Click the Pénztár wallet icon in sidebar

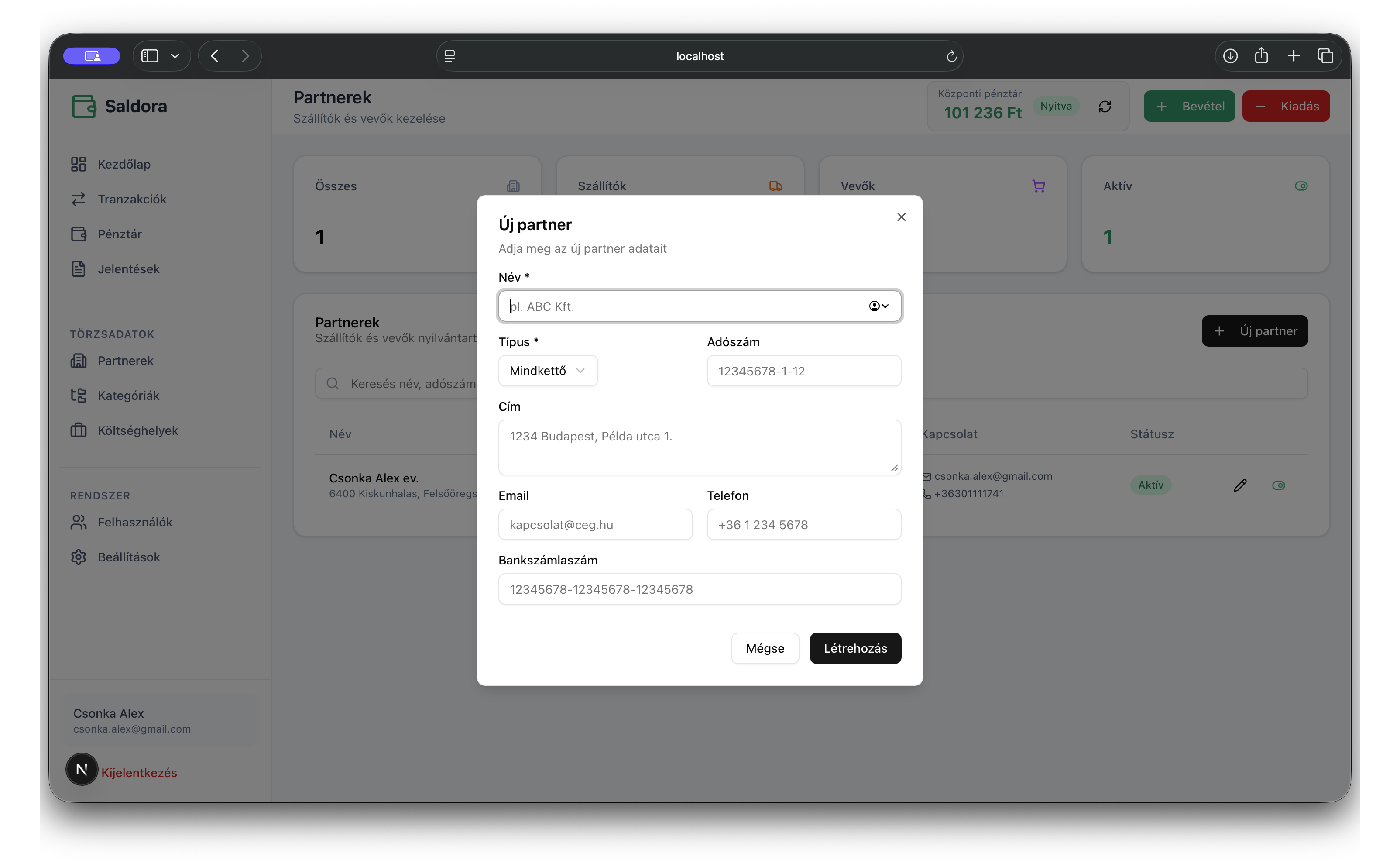pyautogui.click(x=79, y=234)
